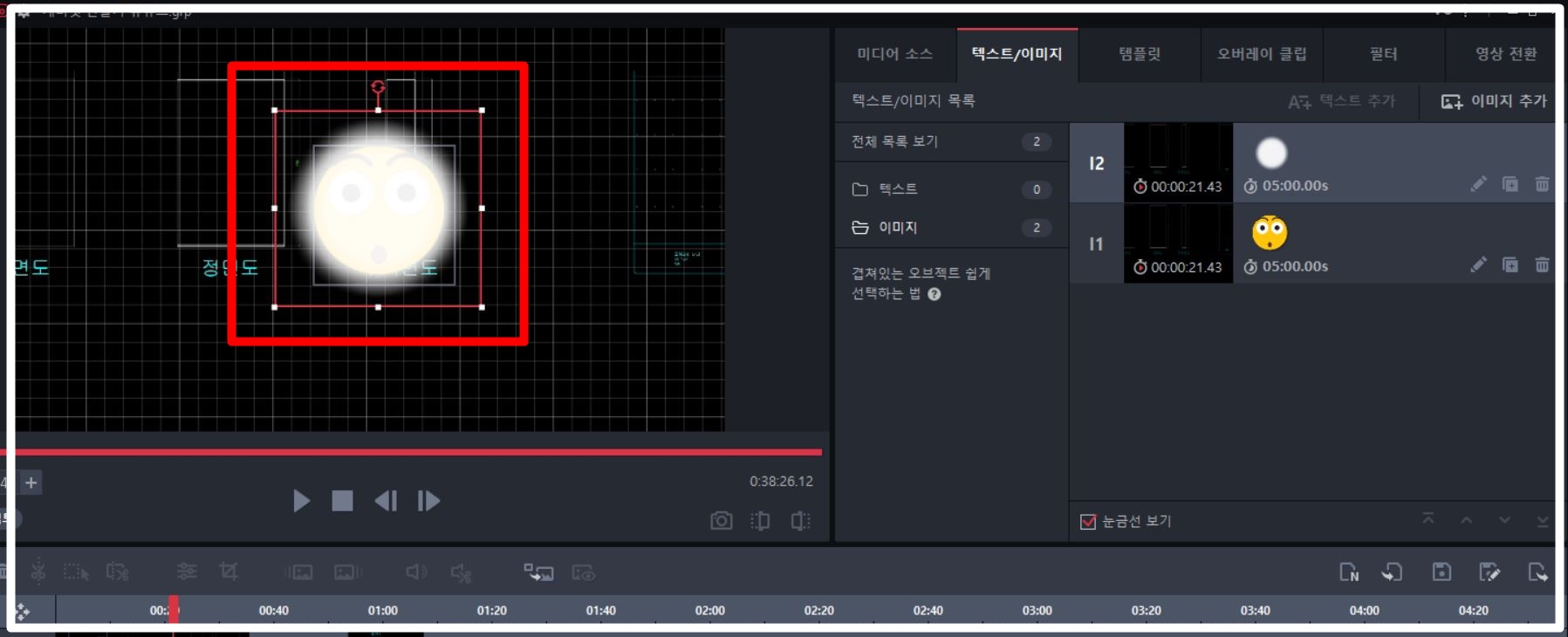
Task: Capture a snapshot with the camera icon
Action: click(721, 521)
